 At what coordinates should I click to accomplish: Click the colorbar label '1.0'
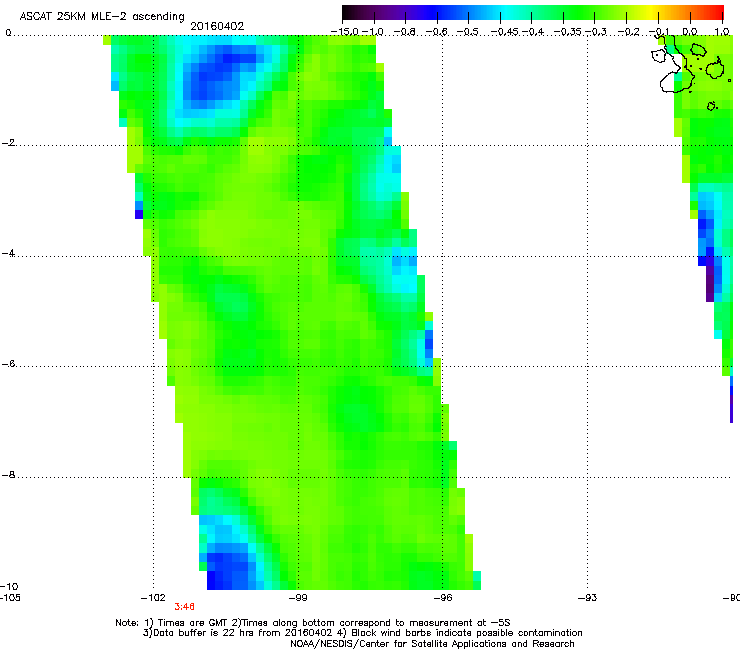722,32
